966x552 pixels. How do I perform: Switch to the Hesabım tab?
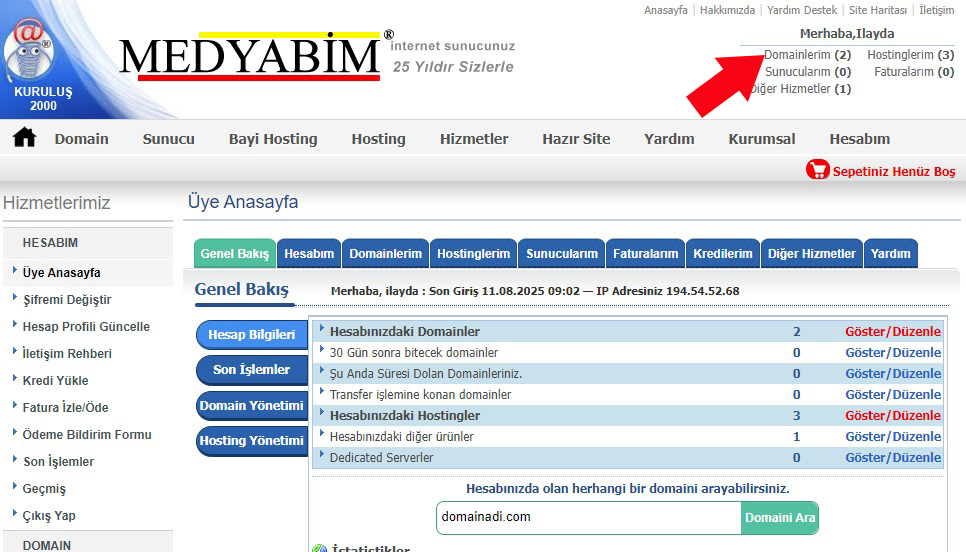tap(309, 253)
